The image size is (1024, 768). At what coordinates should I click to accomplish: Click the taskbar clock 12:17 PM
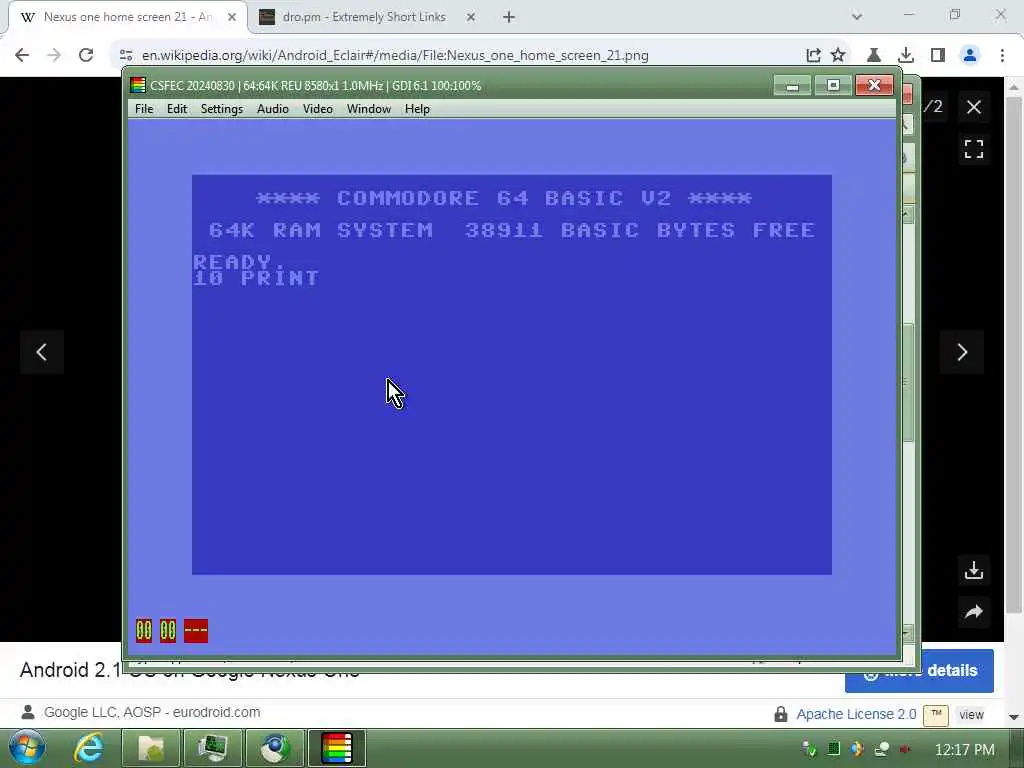(965, 750)
